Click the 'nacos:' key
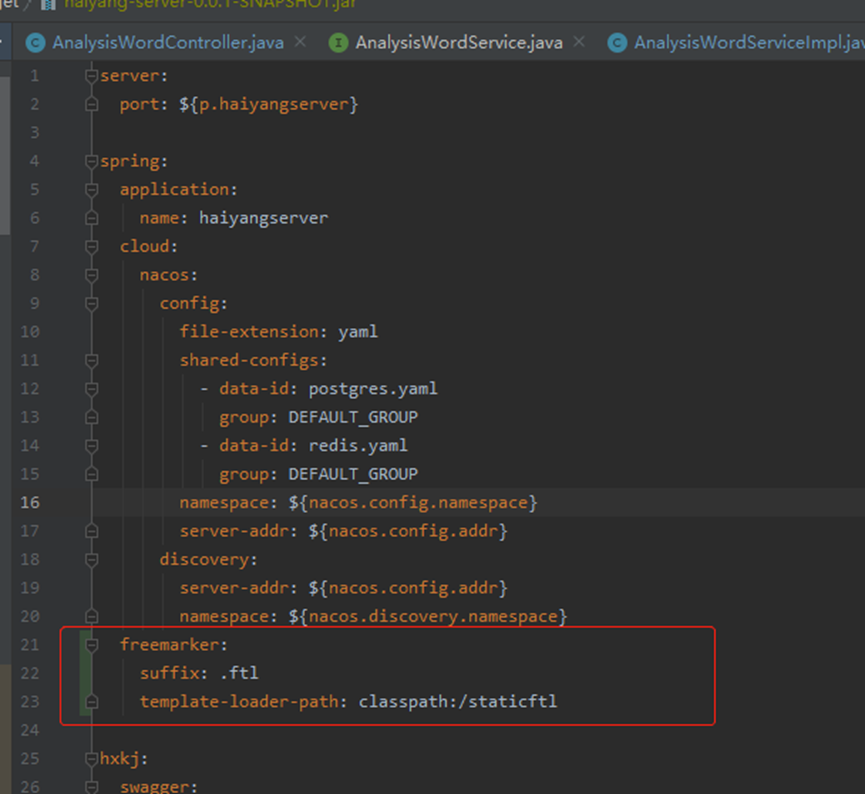Image resolution: width=865 pixels, height=794 pixels. (169, 275)
